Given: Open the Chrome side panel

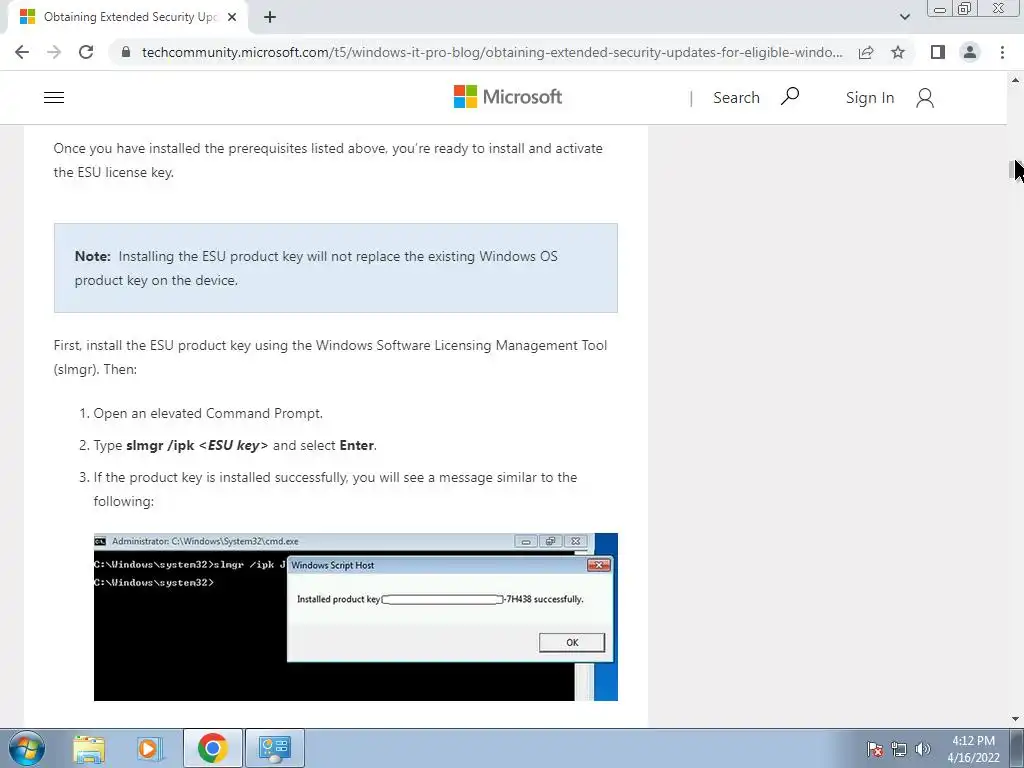Looking at the screenshot, I should pos(938,52).
